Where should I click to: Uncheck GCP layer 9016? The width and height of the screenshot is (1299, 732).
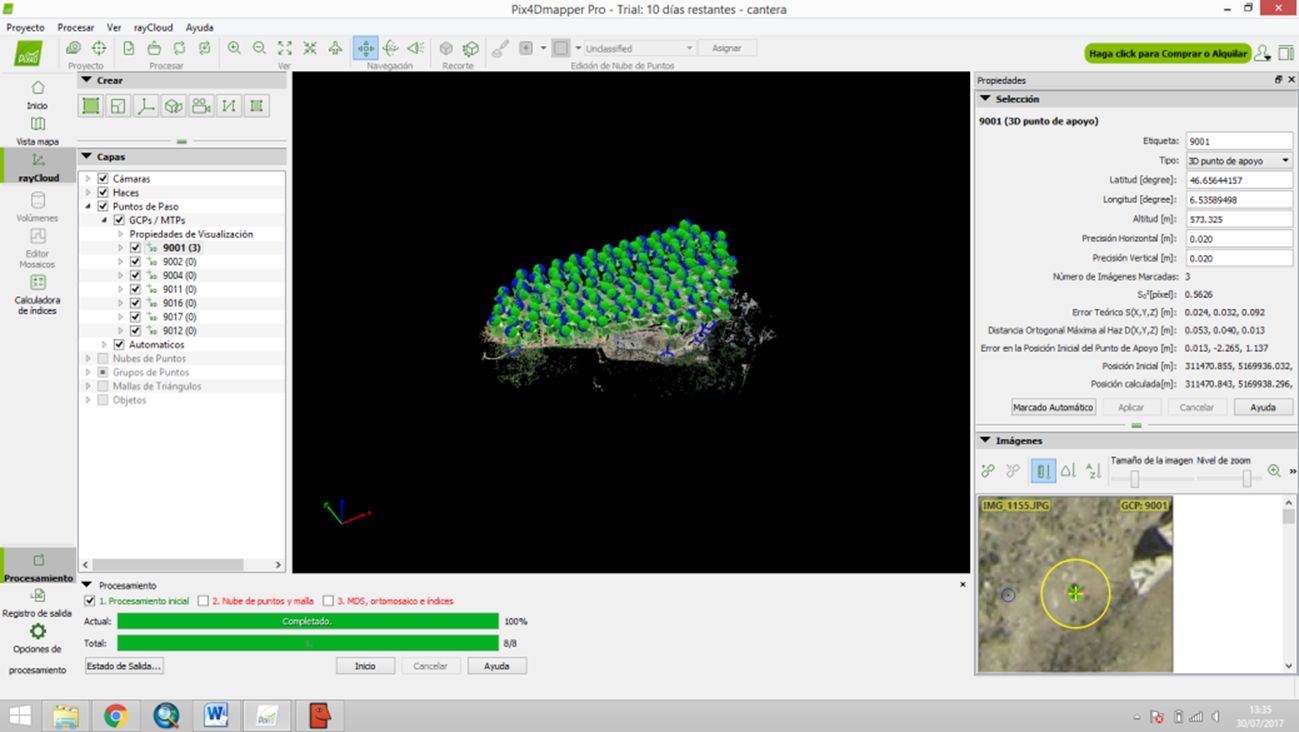134,302
